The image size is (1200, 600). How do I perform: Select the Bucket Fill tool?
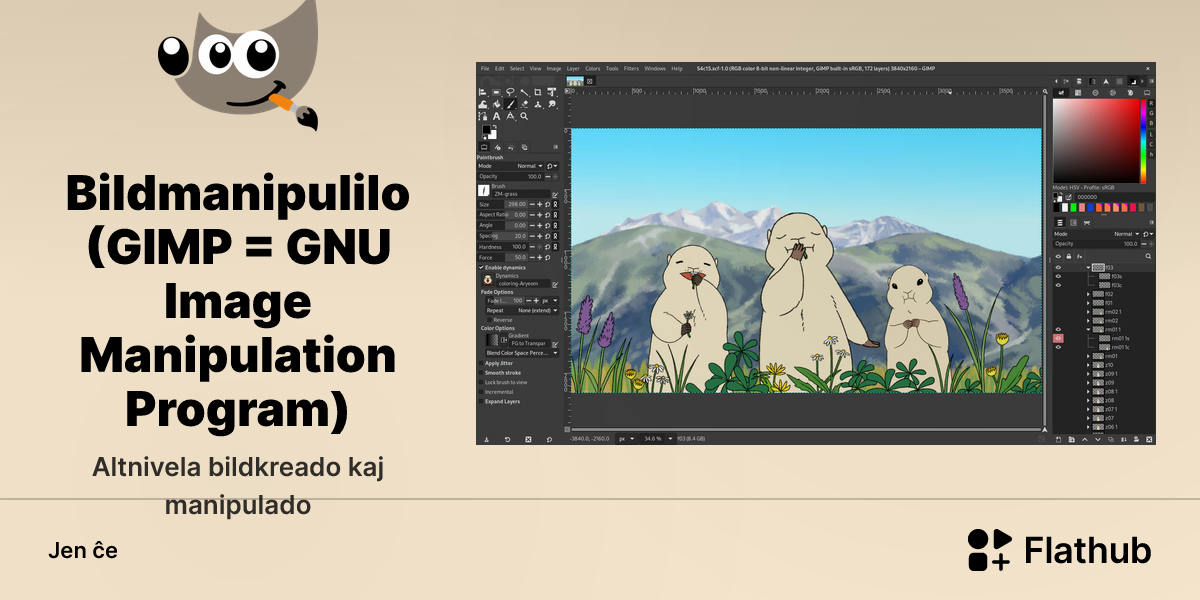(x=496, y=104)
